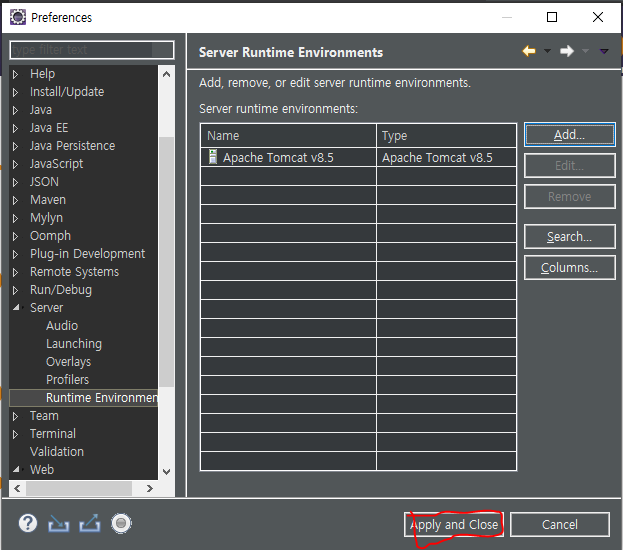Open the Maven preferences label

[x=48, y=199]
